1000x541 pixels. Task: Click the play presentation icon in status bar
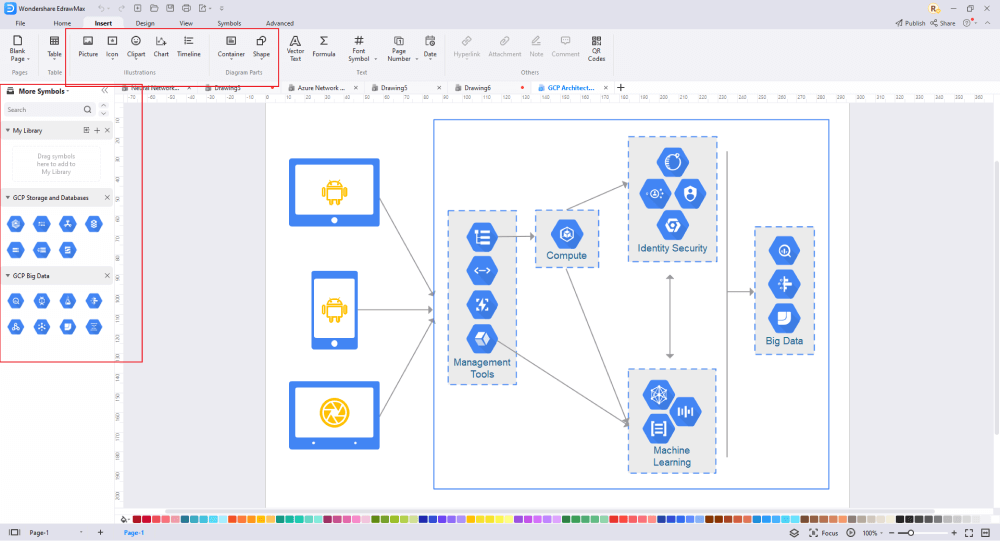[x=851, y=533]
